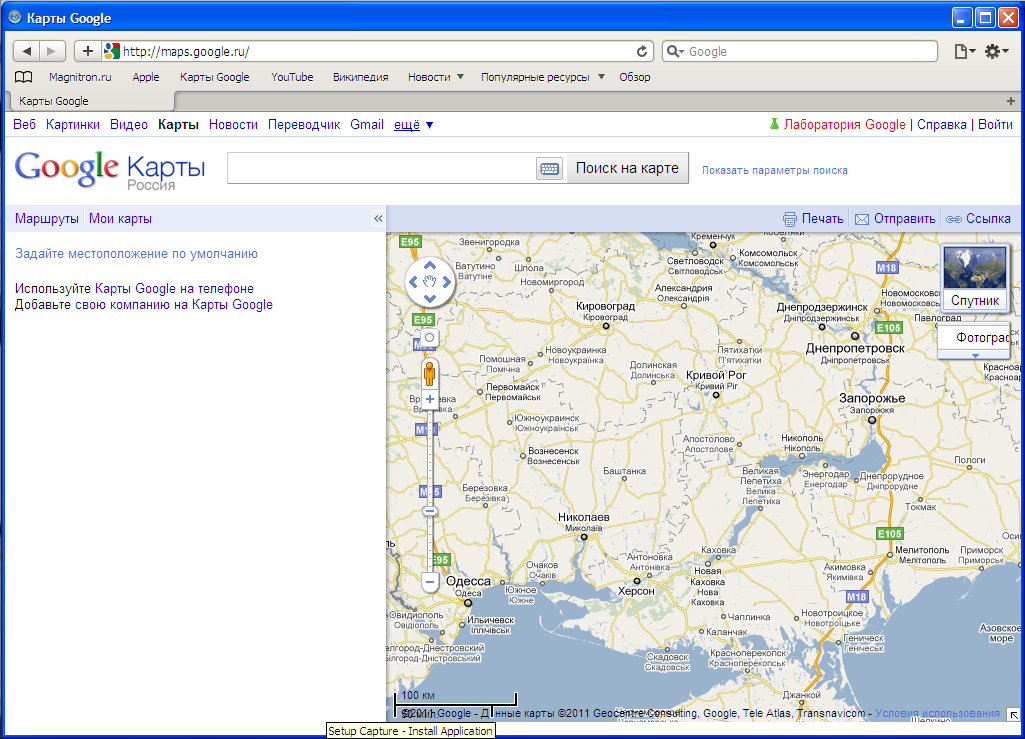Toggle the overview map arrow in the map corner
This screenshot has height=739, width=1025.
point(1014,715)
